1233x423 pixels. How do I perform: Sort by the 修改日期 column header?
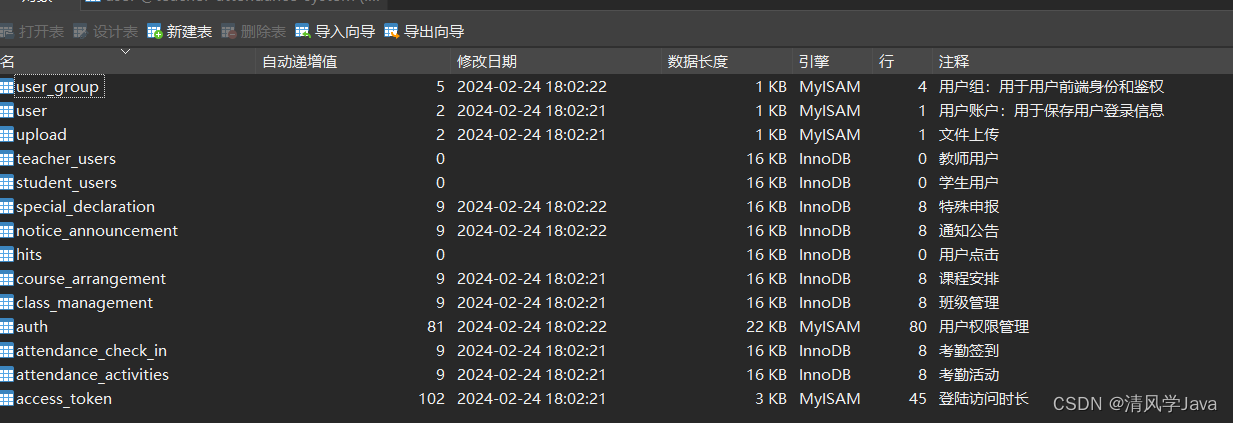[556, 62]
